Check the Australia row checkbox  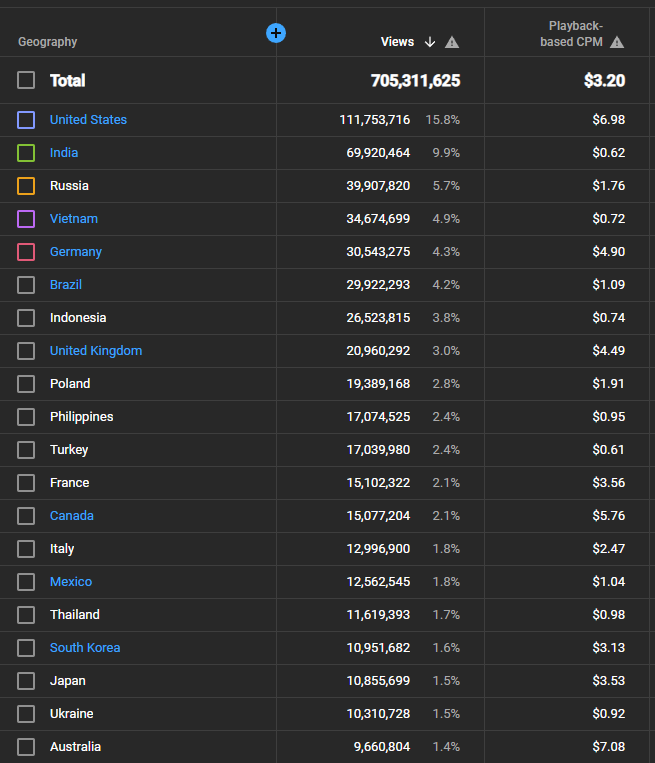coord(26,747)
